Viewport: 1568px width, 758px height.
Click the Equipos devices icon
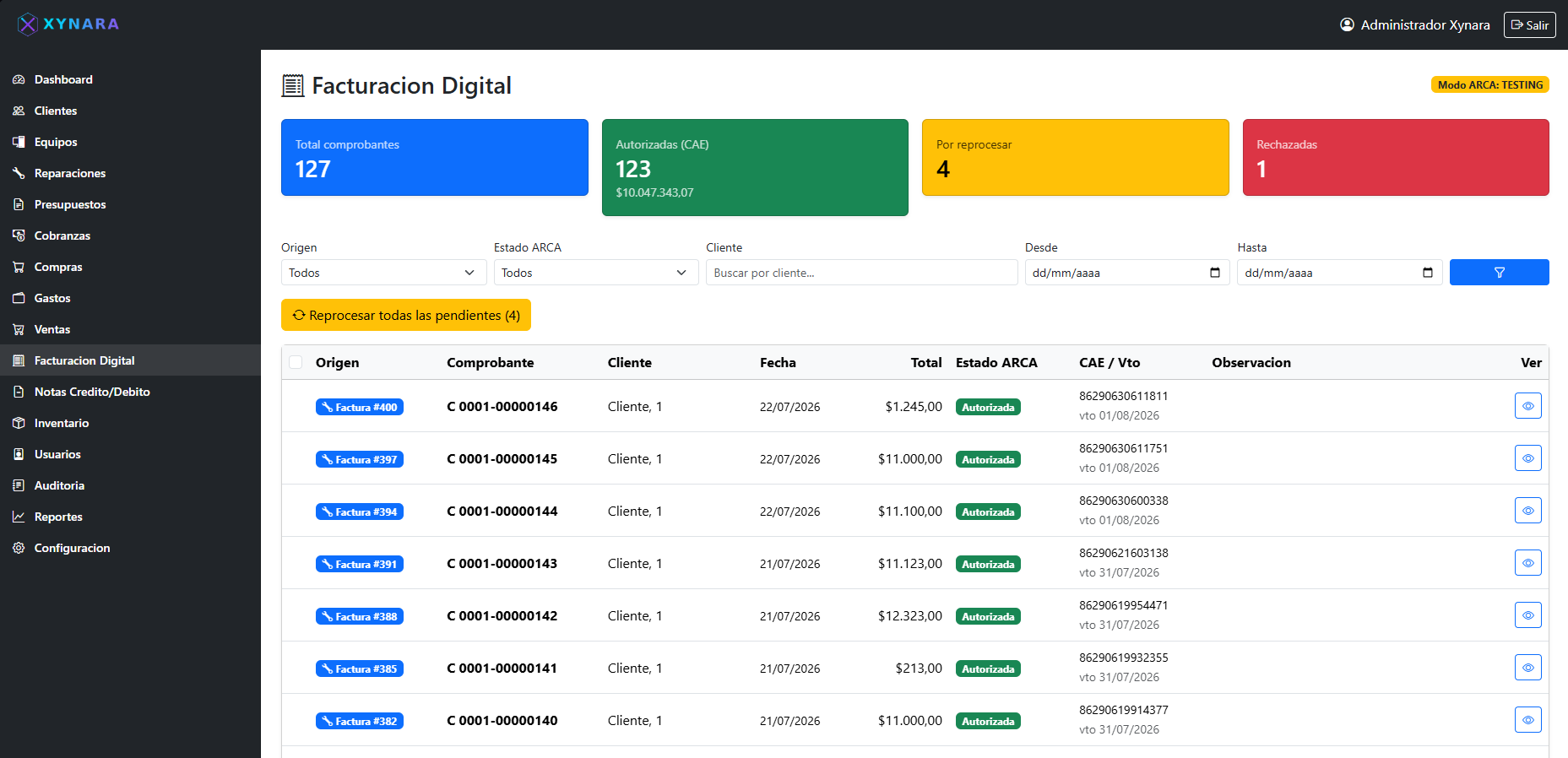[19, 142]
